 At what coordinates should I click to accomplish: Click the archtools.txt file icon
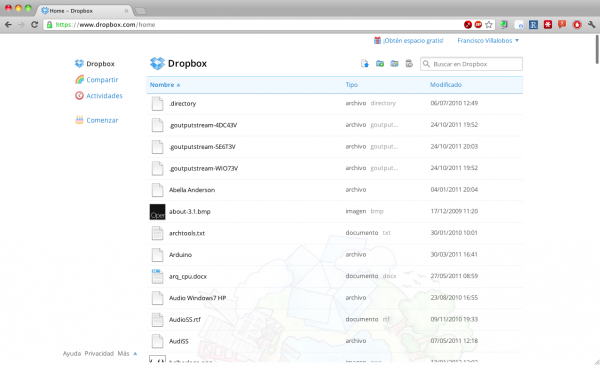point(157,233)
